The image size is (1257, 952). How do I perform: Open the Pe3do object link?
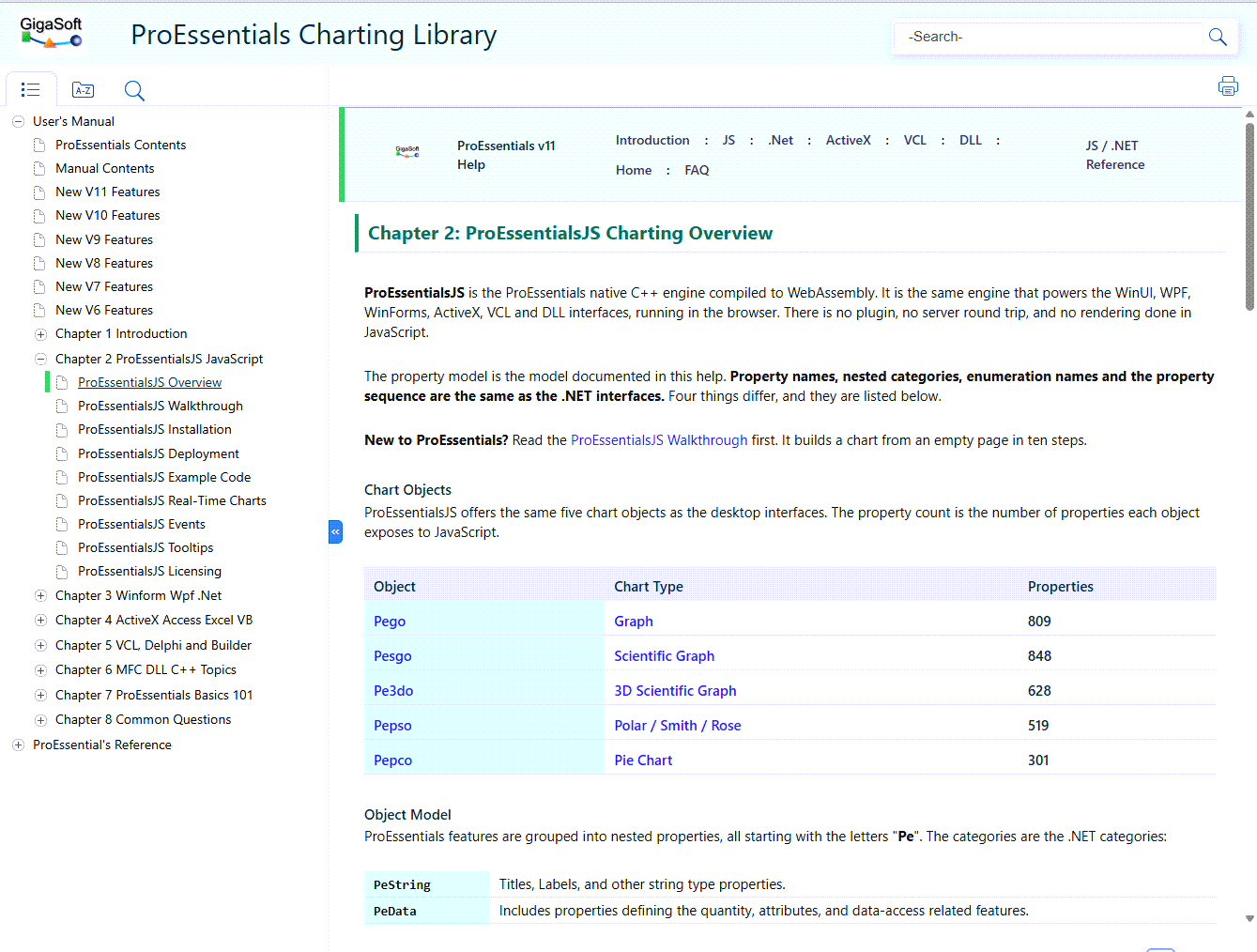pyautogui.click(x=393, y=691)
